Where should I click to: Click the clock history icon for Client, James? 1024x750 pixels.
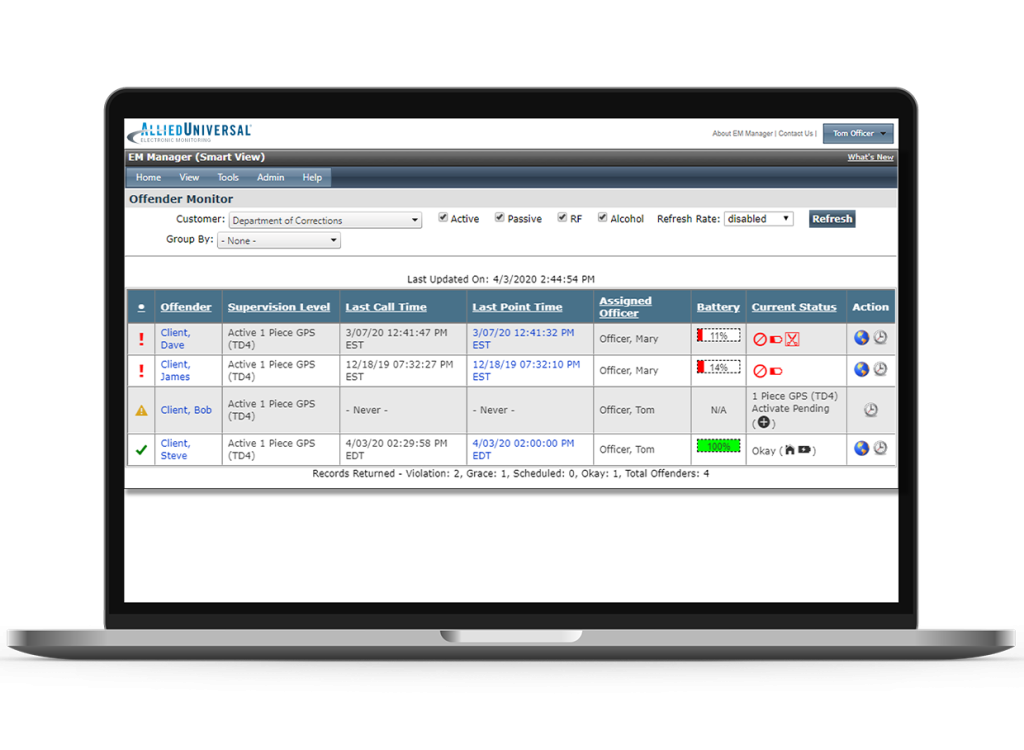[x=879, y=369]
